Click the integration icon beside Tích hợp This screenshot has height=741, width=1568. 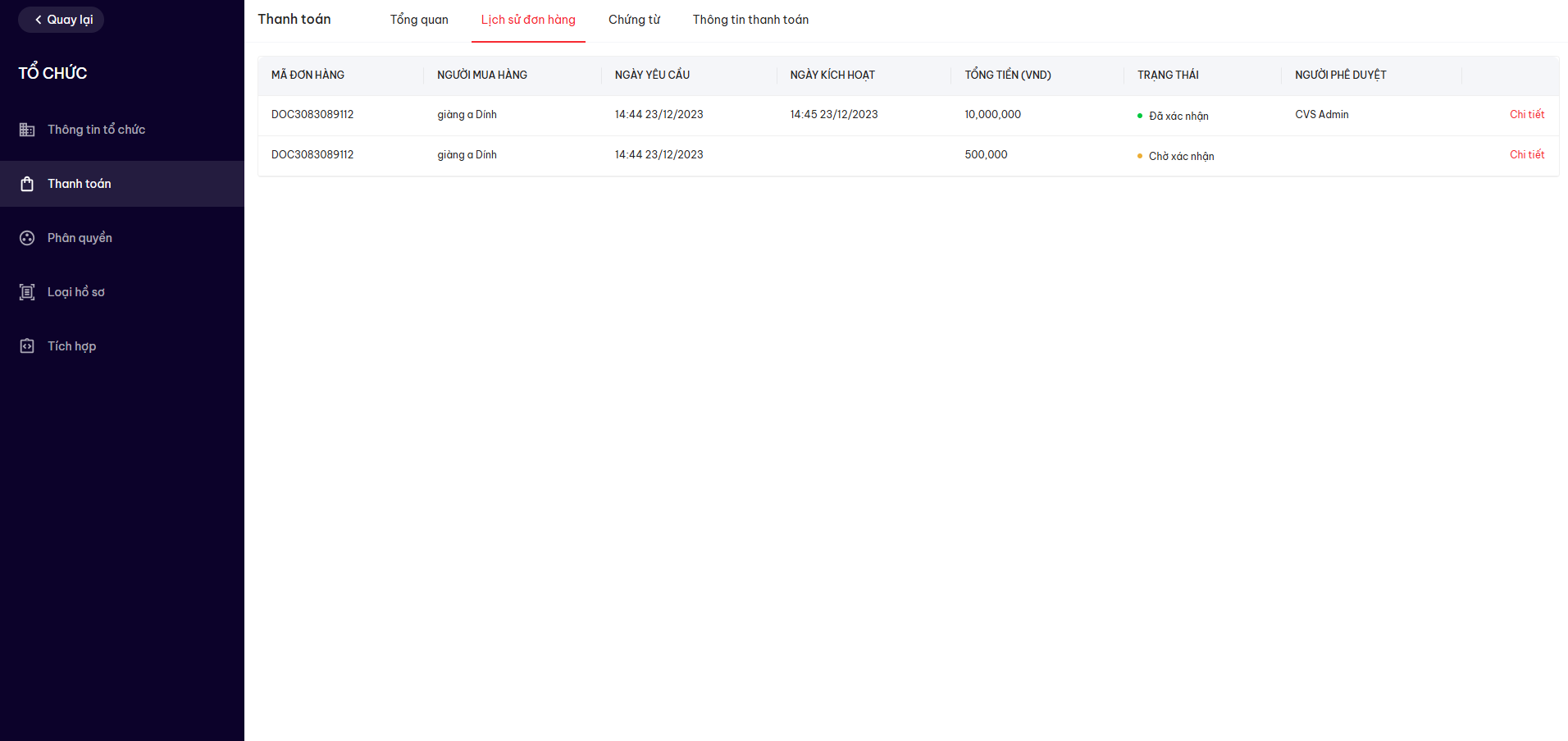click(x=27, y=346)
